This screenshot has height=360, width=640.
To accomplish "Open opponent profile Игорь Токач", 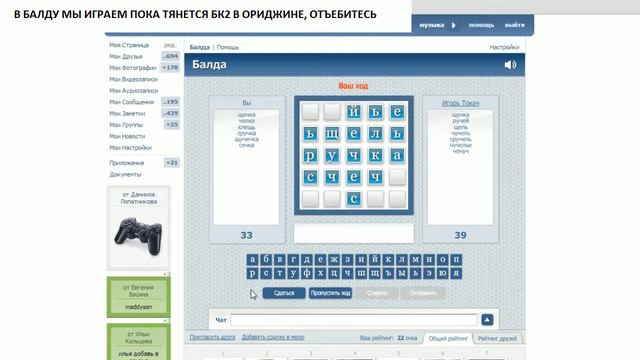I will 460,103.
